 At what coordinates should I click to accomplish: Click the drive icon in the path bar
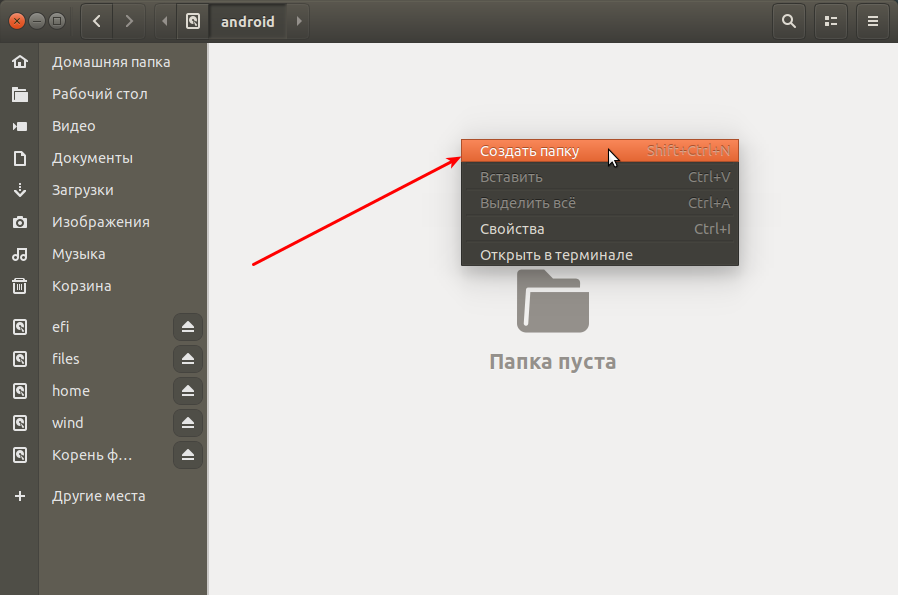[191, 21]
